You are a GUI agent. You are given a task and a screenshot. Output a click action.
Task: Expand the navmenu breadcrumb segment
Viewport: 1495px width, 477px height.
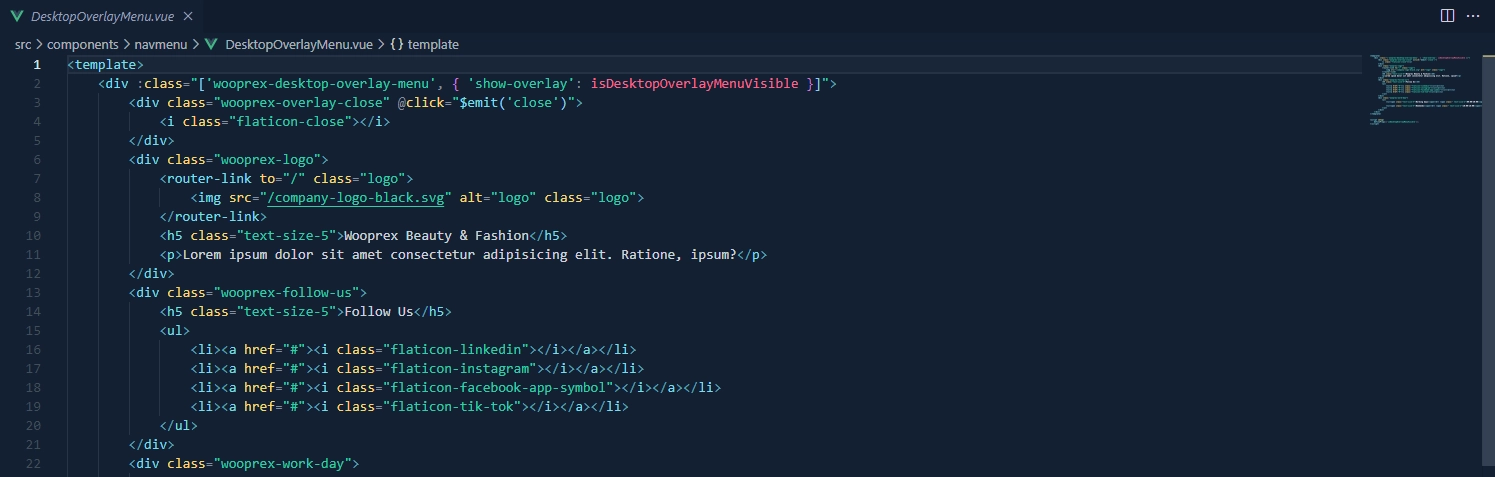pos(160,44)
